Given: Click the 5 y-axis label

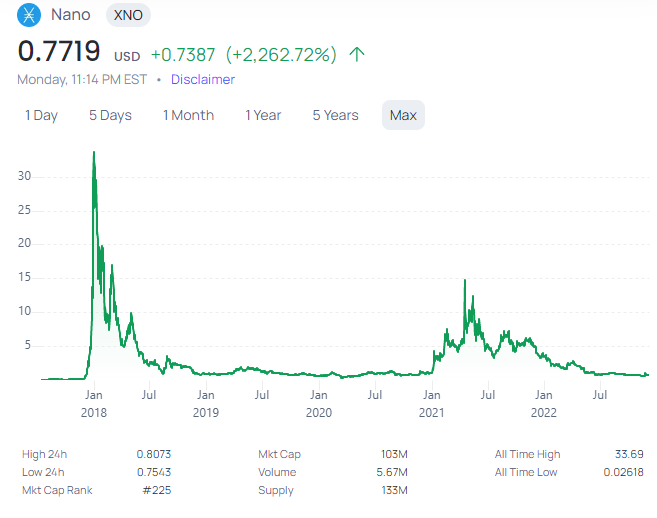Looking at the screenshot, I should (x=28, y=345).
